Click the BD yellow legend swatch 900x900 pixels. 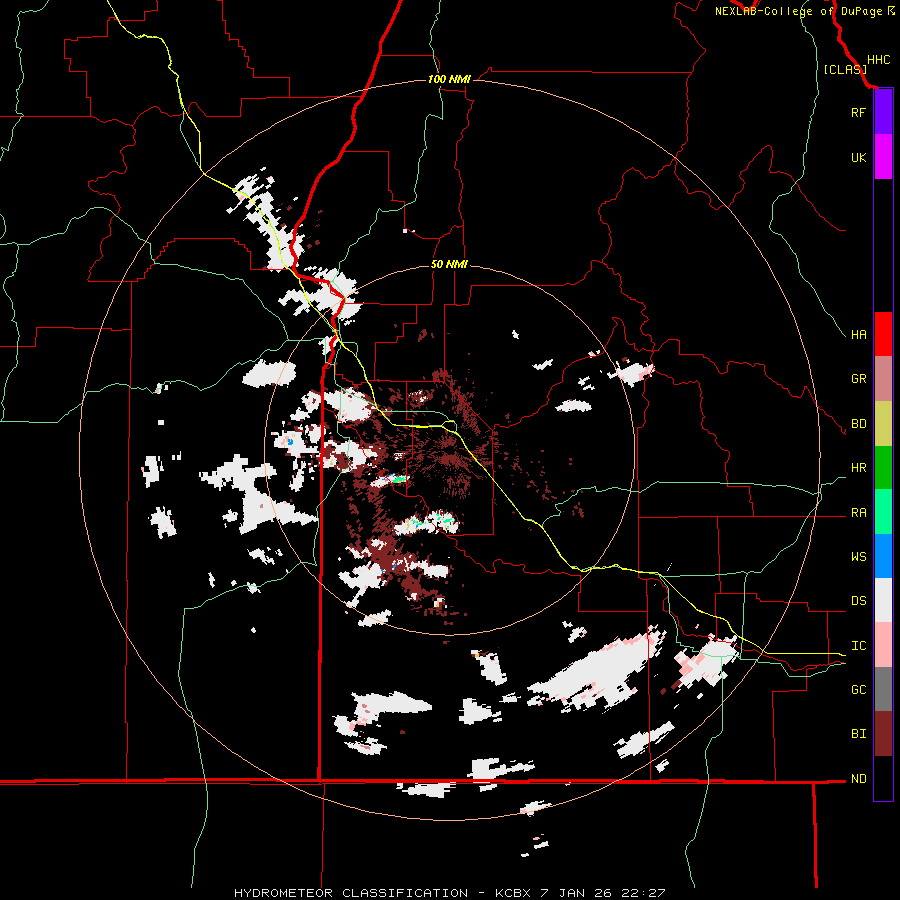tap(883, 423)
